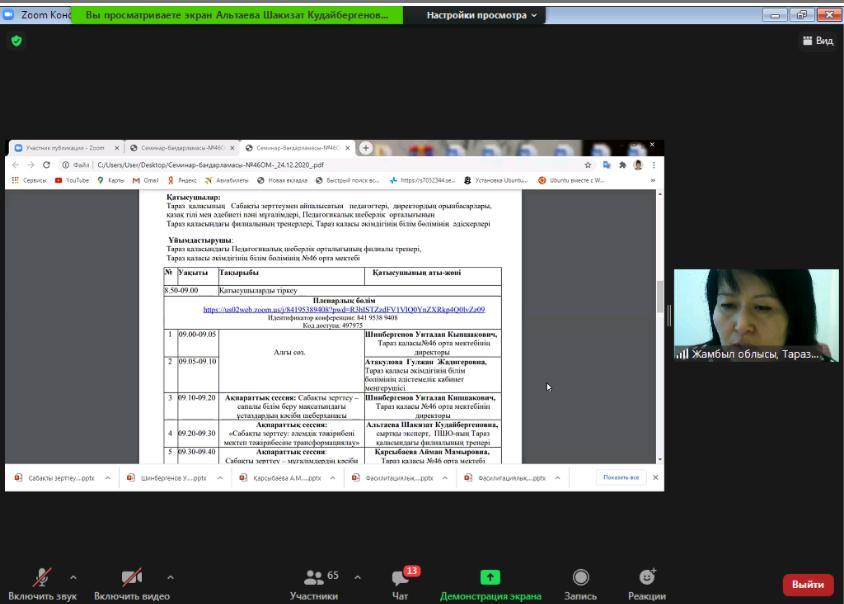Screen dimensions: 844x604
Task: Expand video options arrow next to camera
Action: pos(169,577)
